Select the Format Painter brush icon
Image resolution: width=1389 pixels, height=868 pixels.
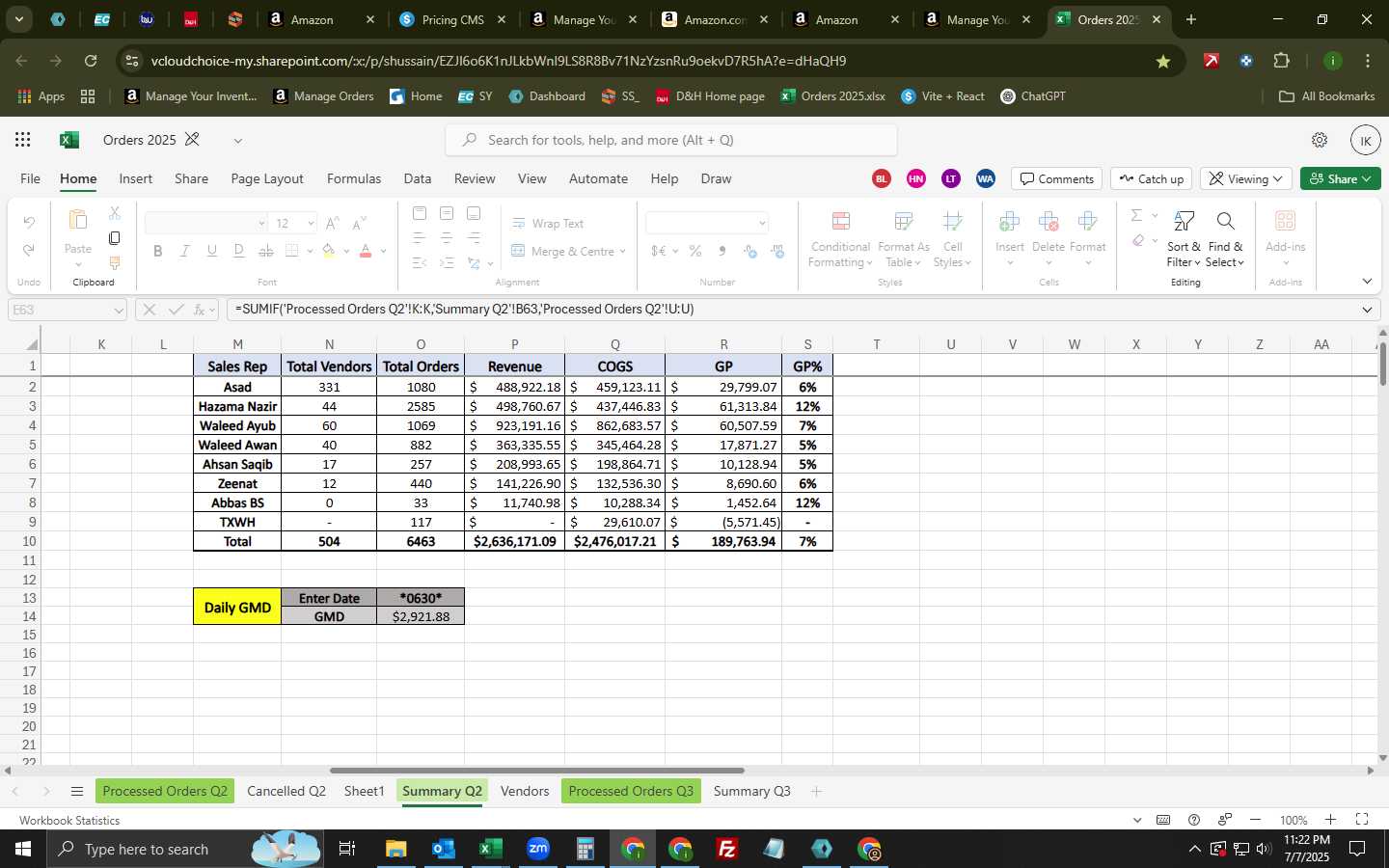click(115, 262)
